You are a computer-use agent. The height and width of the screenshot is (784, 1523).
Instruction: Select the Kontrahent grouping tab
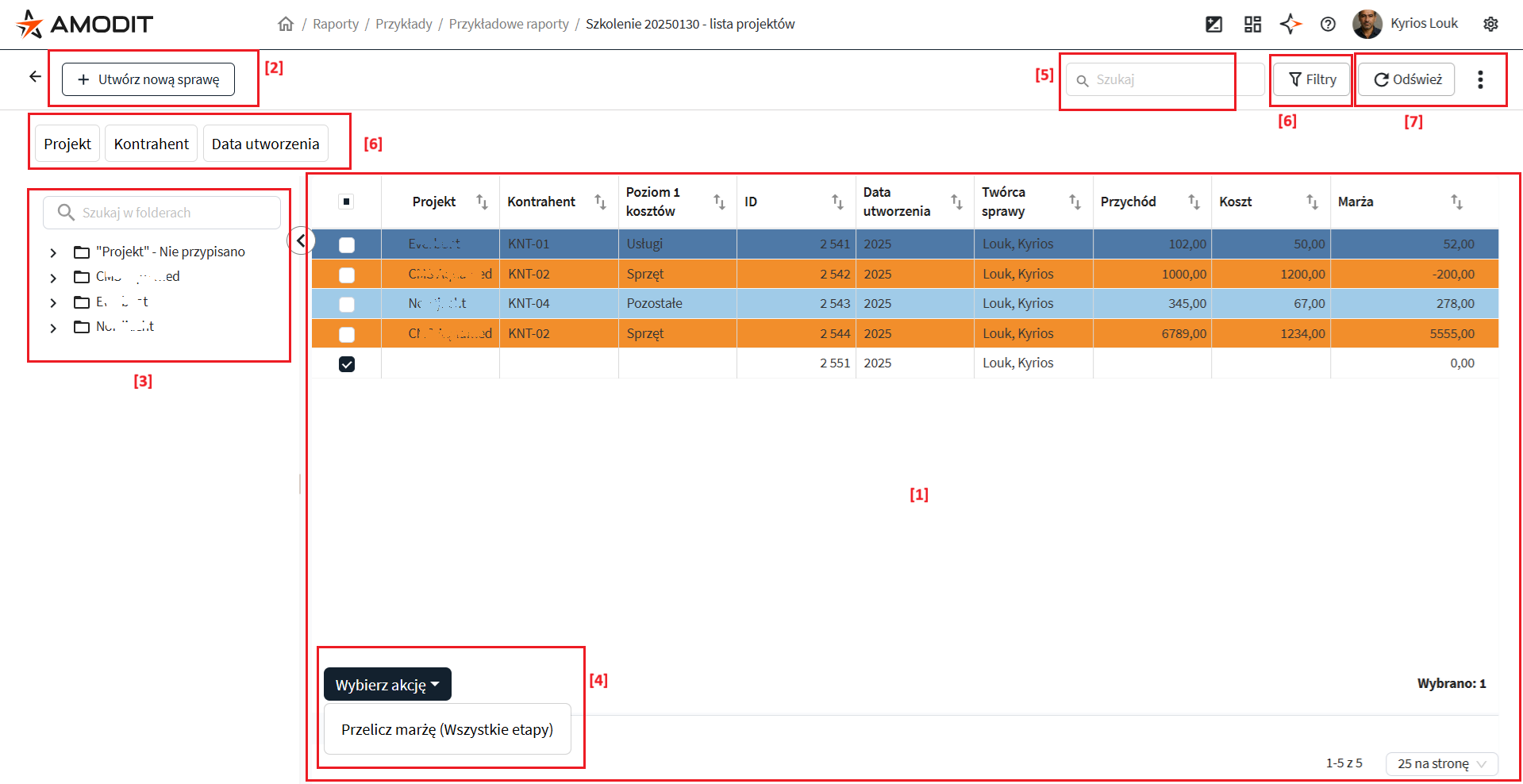pyautogui.click(x=151, y=144)
